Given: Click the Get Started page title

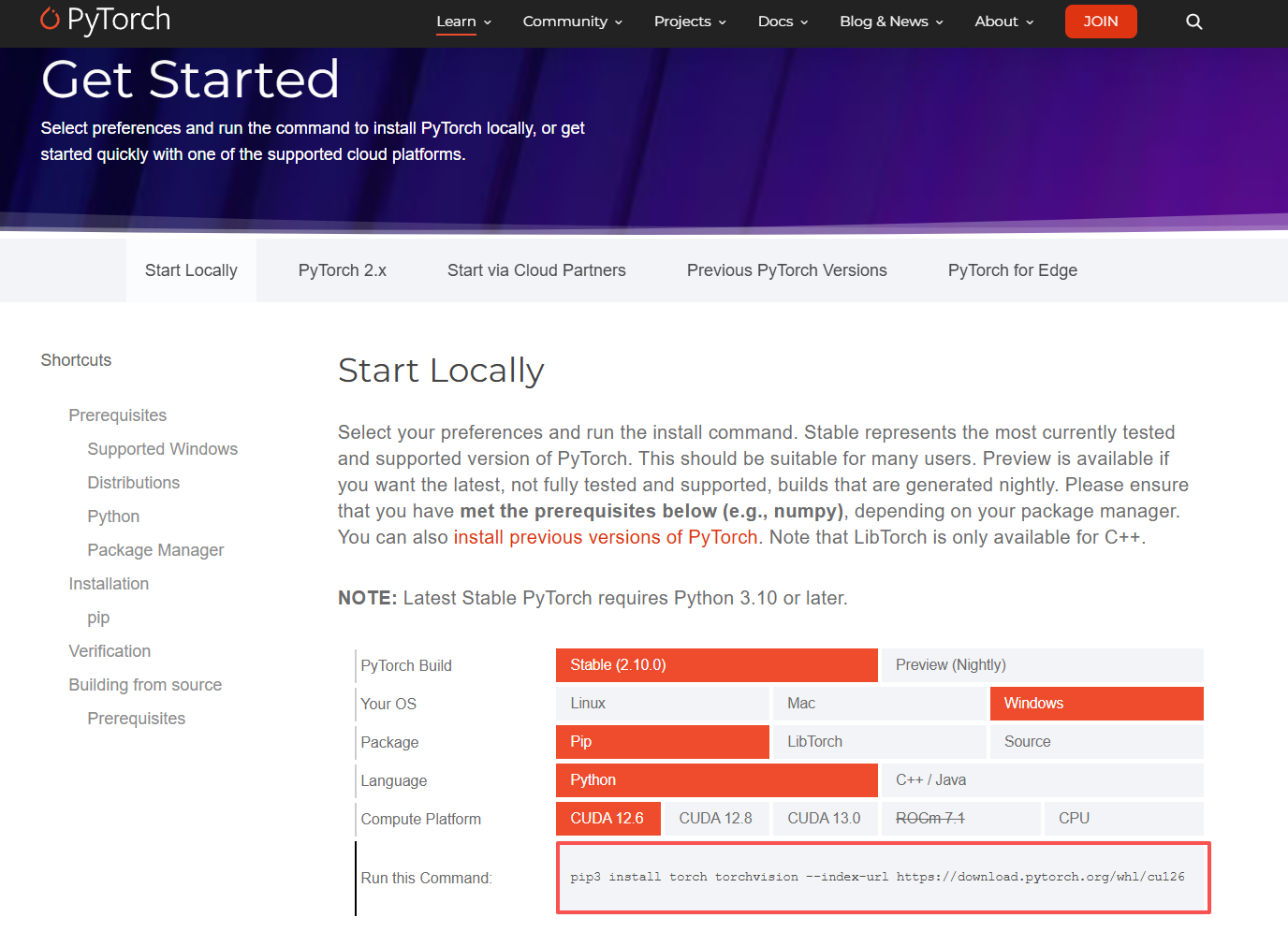Looking at the screenshot, I should 190,80.
